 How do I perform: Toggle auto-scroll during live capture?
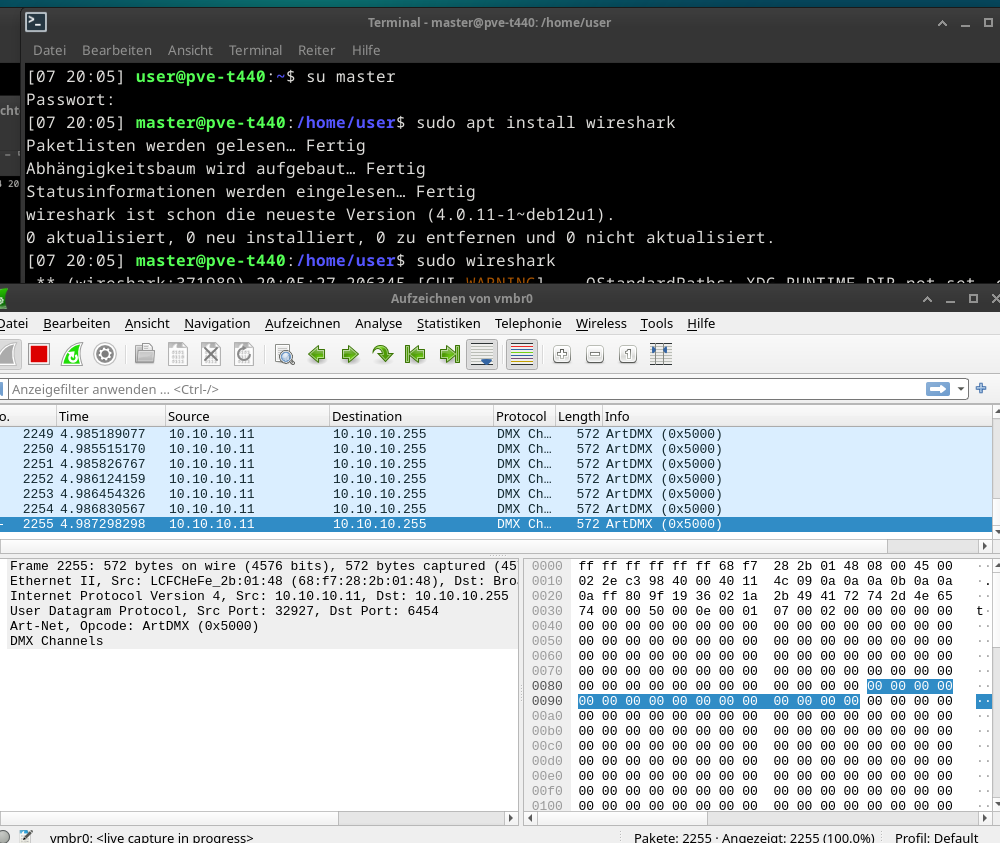pyautogui.click(x=482, y=354)
